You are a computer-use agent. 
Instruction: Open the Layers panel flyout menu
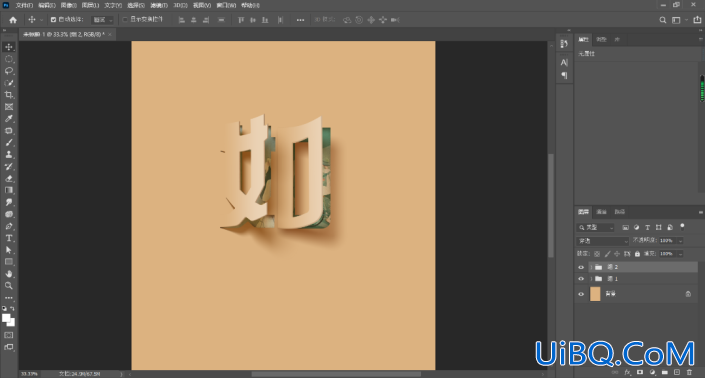click(701, 212)
